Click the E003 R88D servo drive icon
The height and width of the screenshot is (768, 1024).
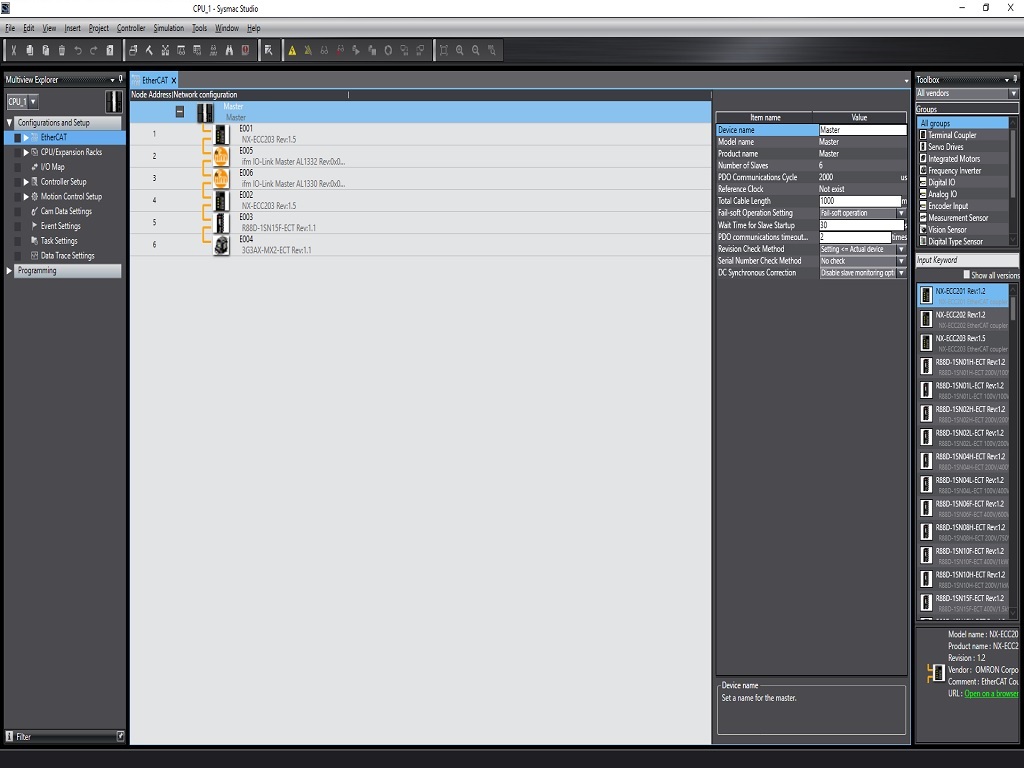221,223
